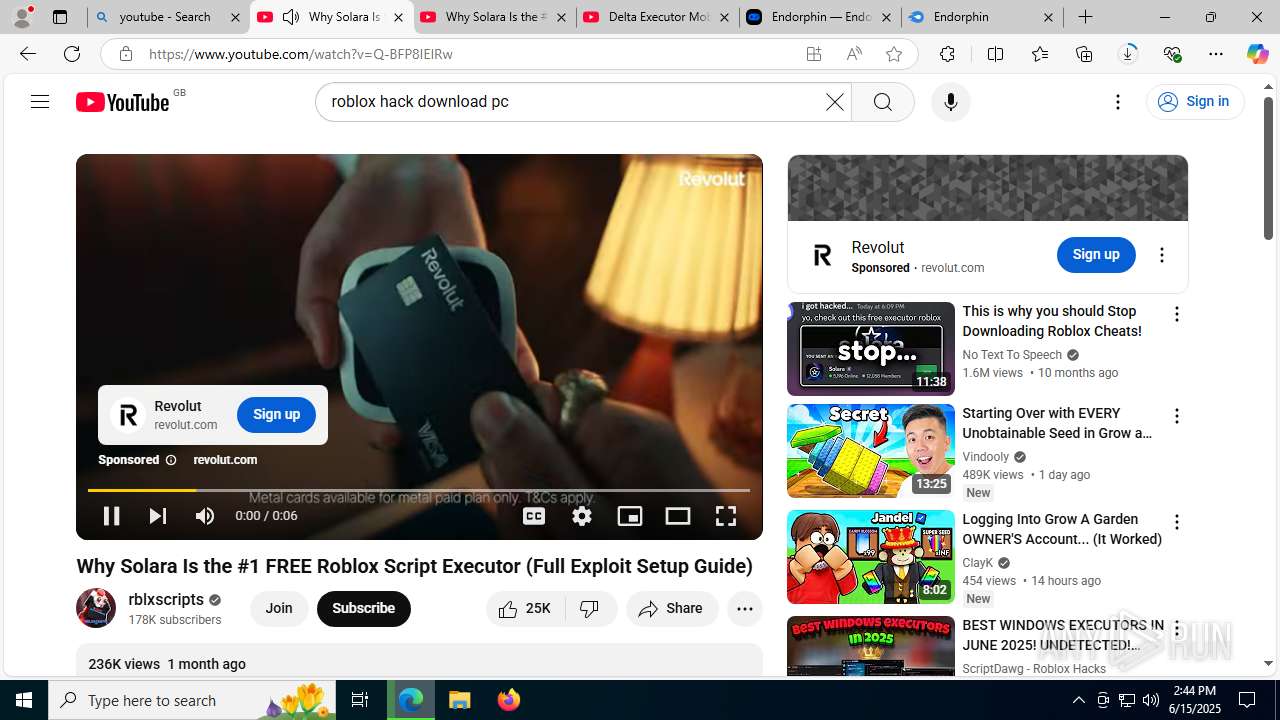The height and width of the screenshot is (720, 1280).
Task: Enter full screen video
Action: [726, 516]
